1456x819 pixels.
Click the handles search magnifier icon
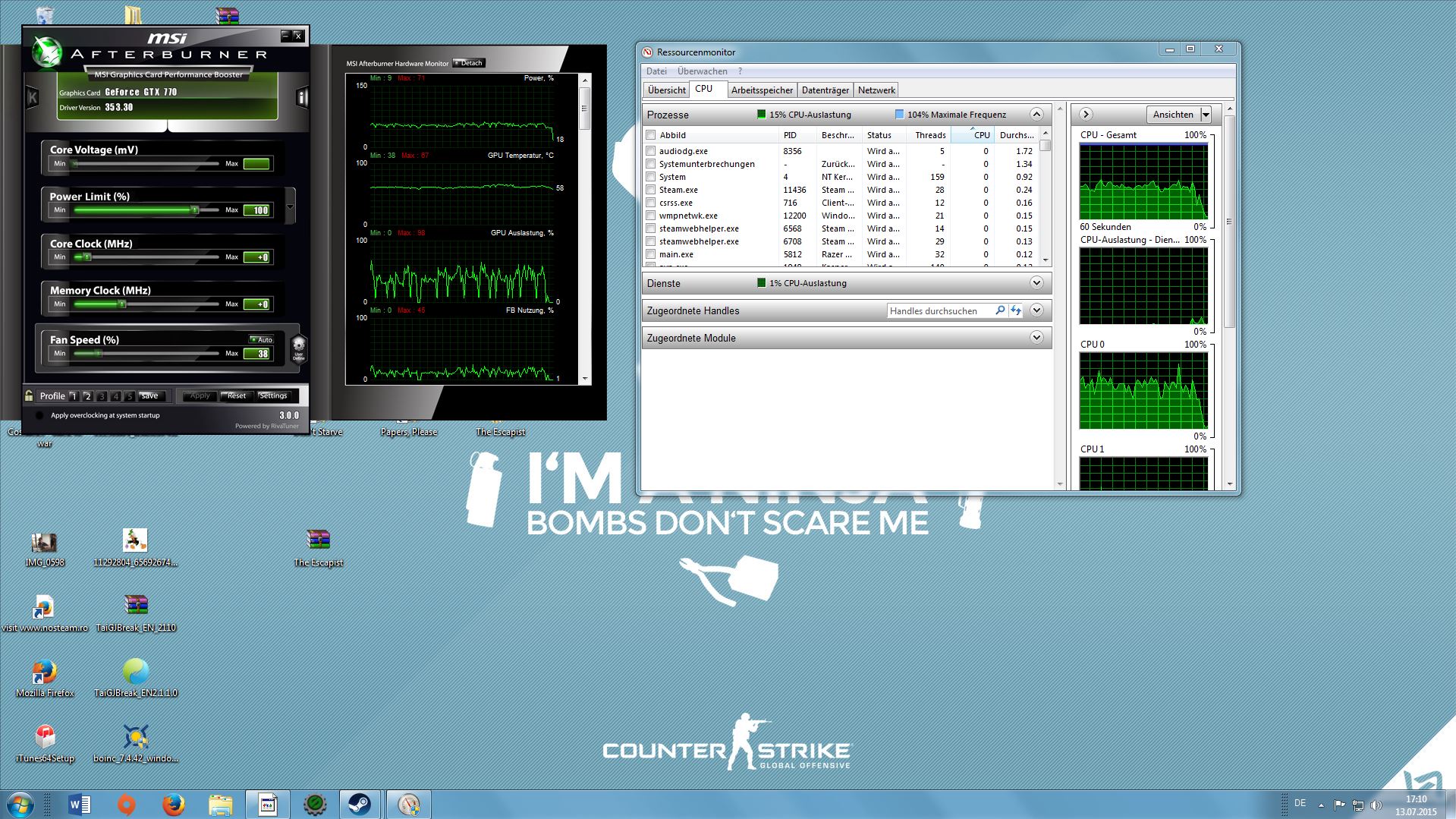1000,310
